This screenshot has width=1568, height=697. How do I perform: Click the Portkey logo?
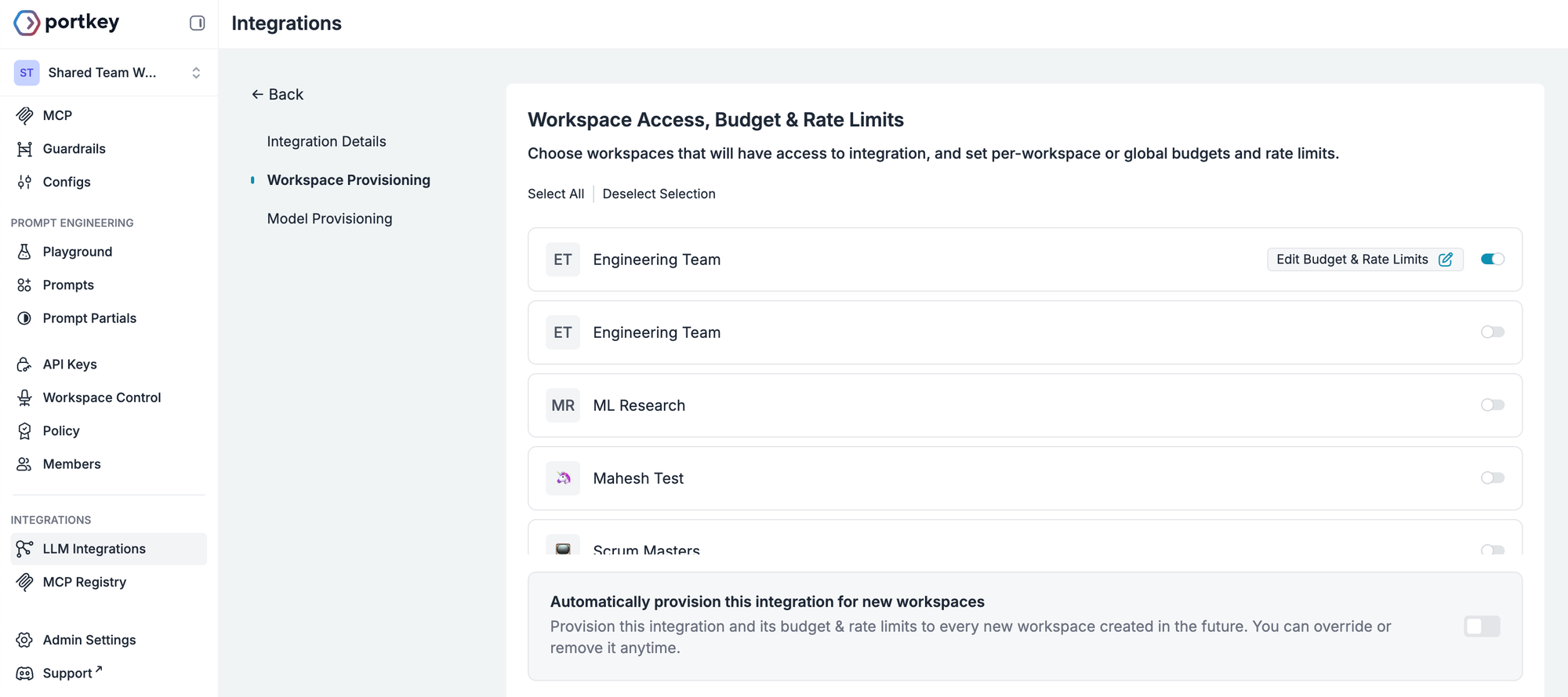67,23
